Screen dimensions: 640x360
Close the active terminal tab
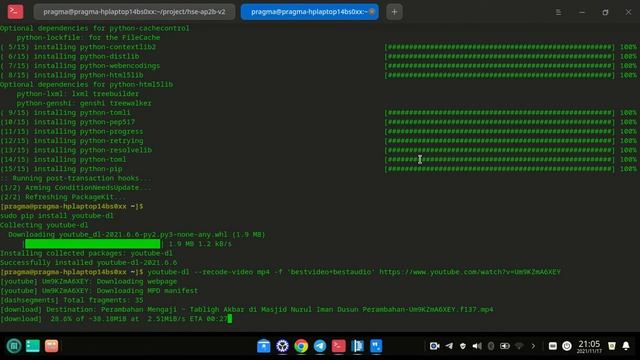point(372,12)
